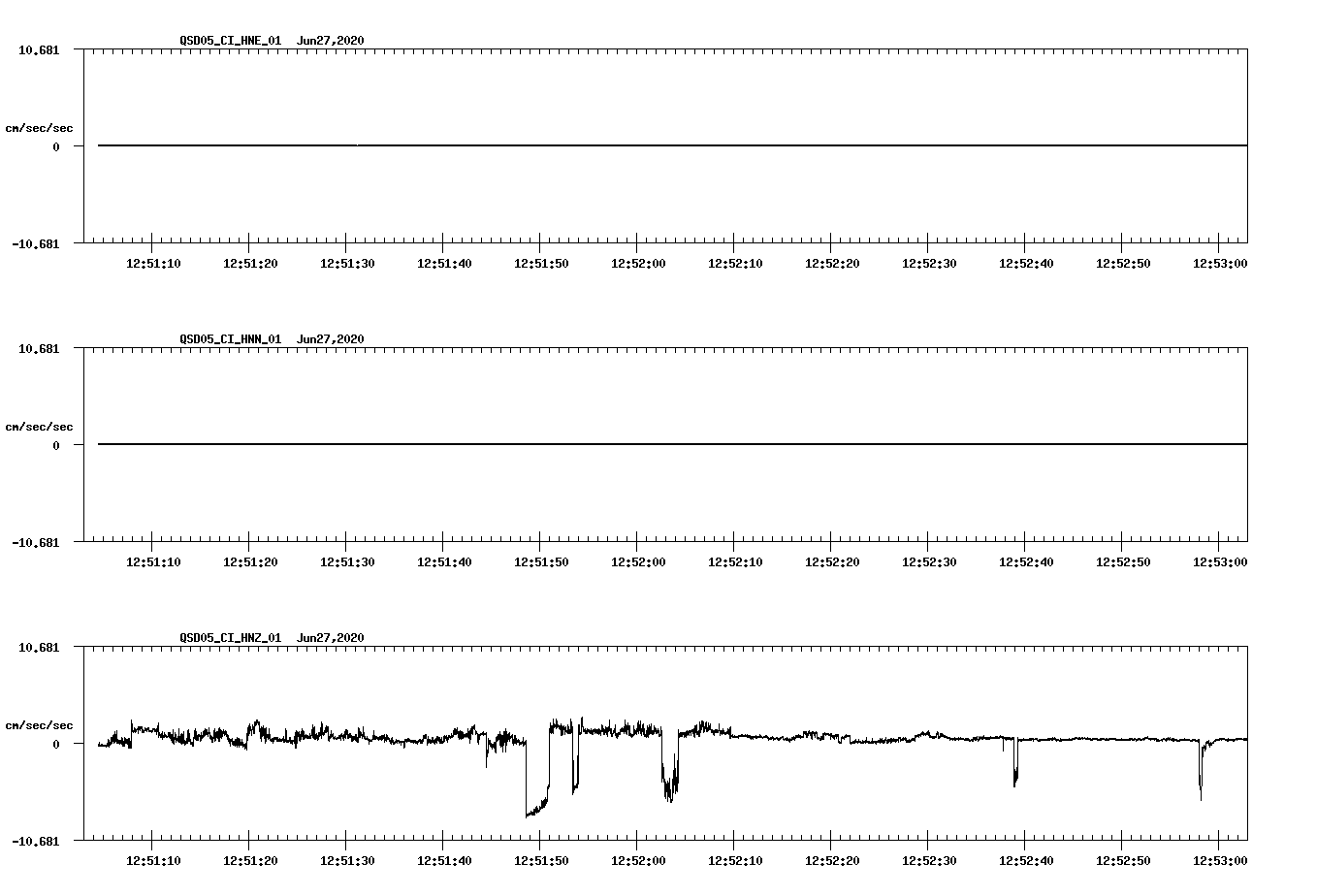Click the 12:51:50 time label under HNZ chart
Viewport: 1317px width, 896px height.
pyautogui.click(x=541, y=861)
